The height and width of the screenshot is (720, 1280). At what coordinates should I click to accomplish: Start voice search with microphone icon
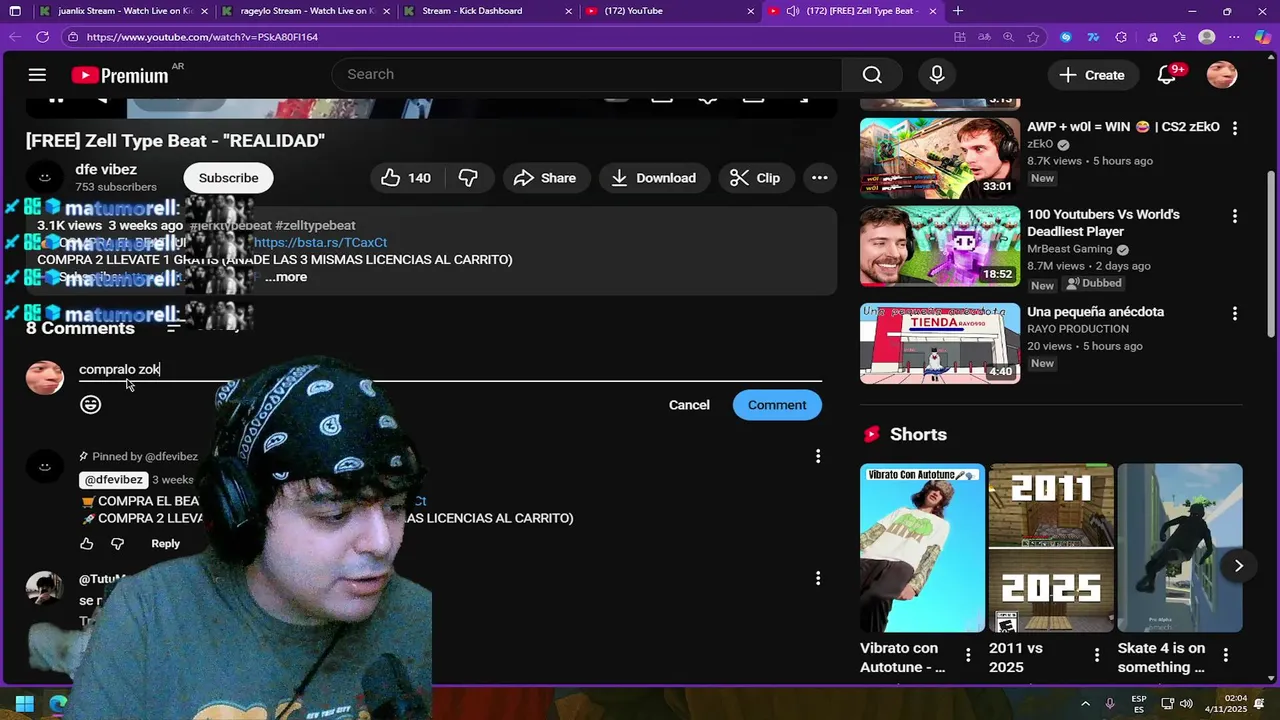tap(937, 75)
